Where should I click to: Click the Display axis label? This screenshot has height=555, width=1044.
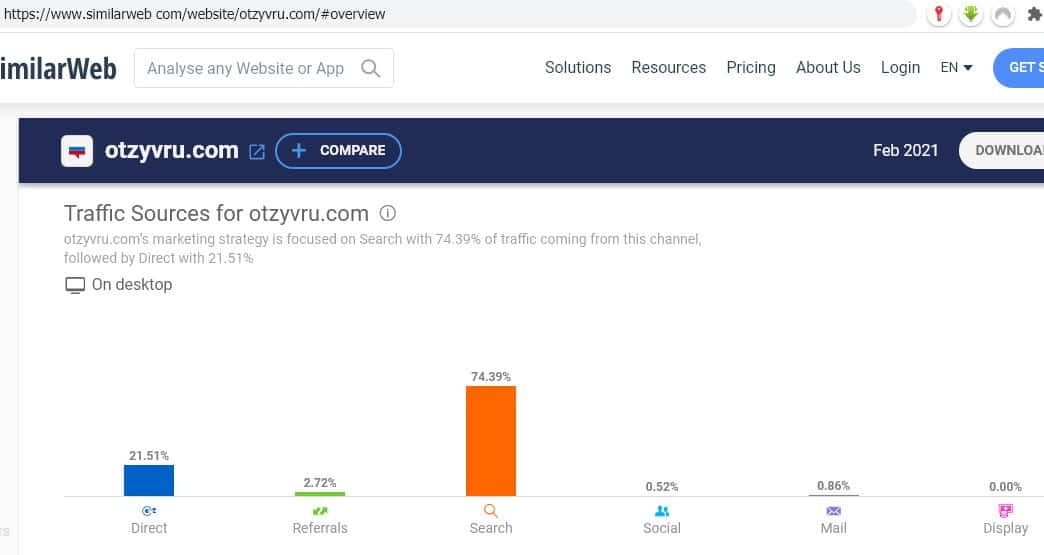1005,528
